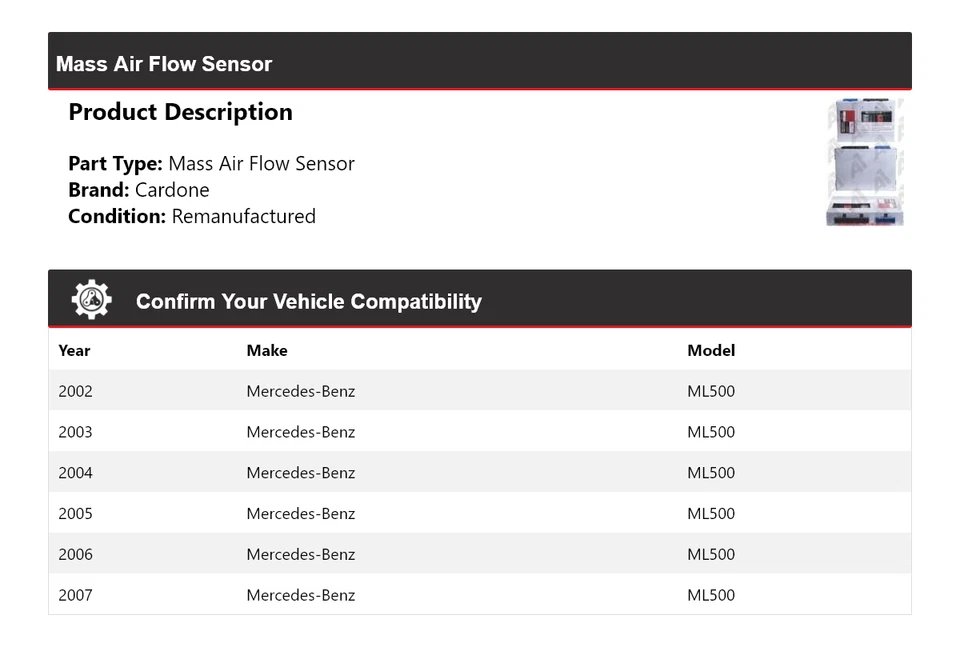Click the 2004 year cell
The image size is (960, 647).
[x=75, y=473]
